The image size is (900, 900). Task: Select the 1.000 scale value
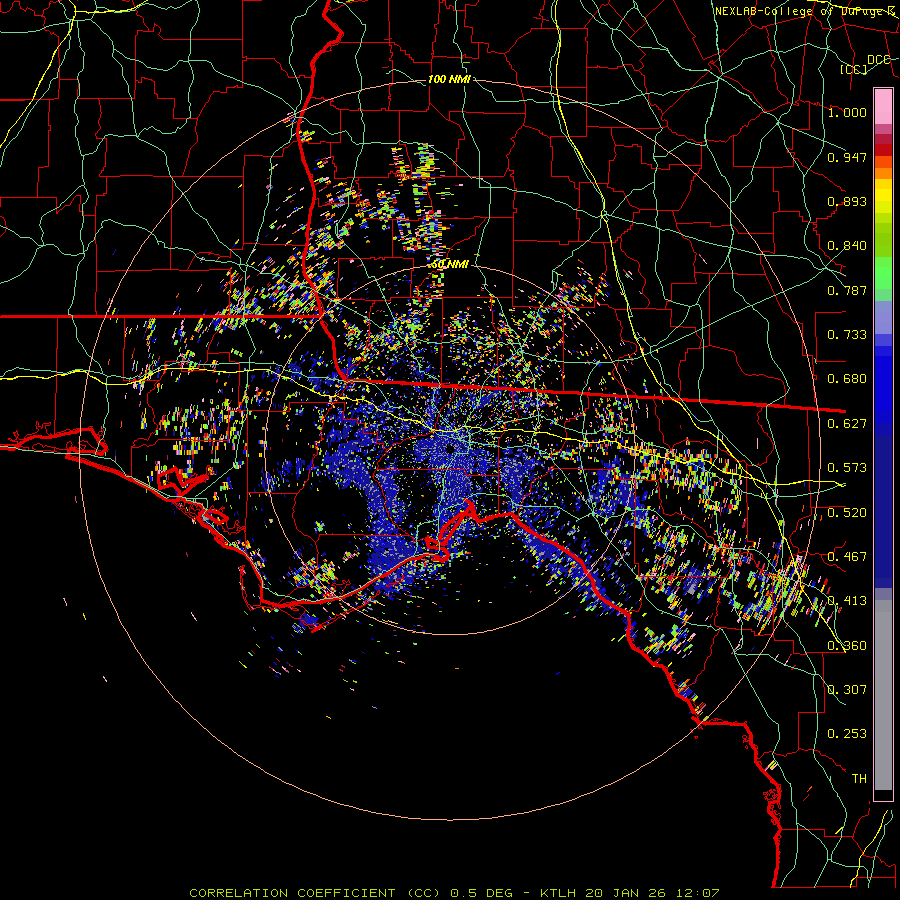(847, 112)
